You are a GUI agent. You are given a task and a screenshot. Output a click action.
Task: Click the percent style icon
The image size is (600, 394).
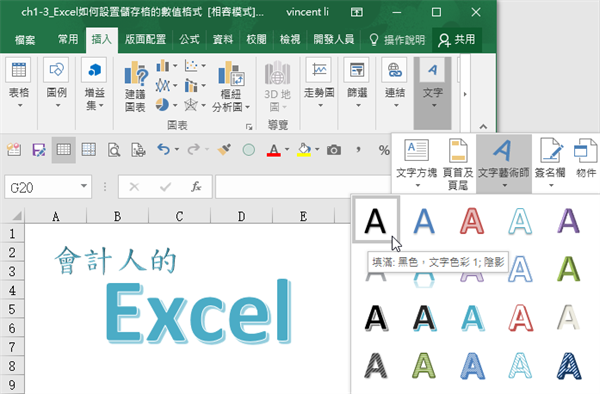coord(384,150)
